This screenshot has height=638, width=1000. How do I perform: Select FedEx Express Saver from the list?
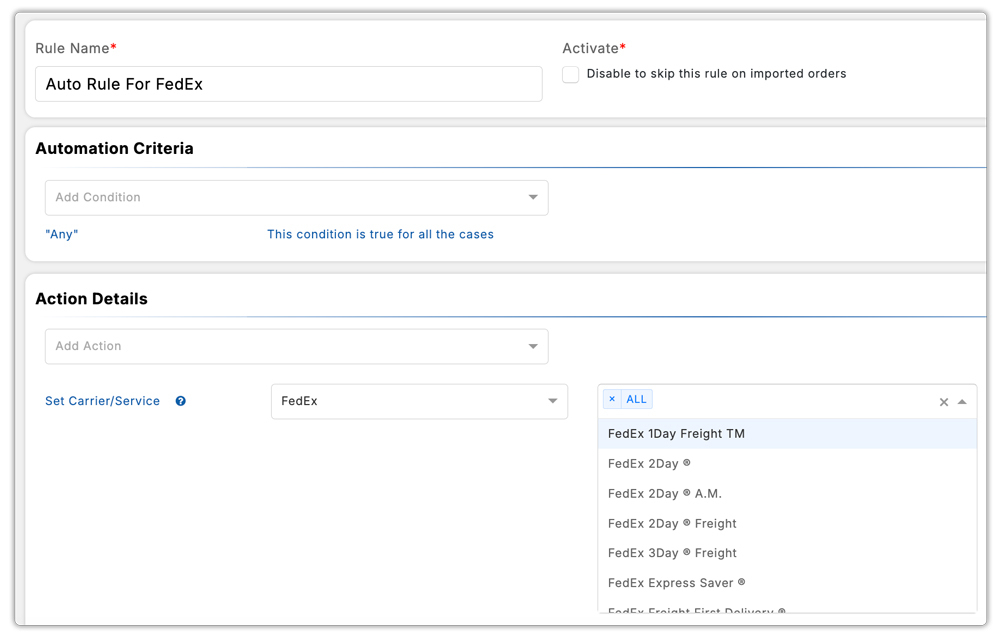(675, 582)
